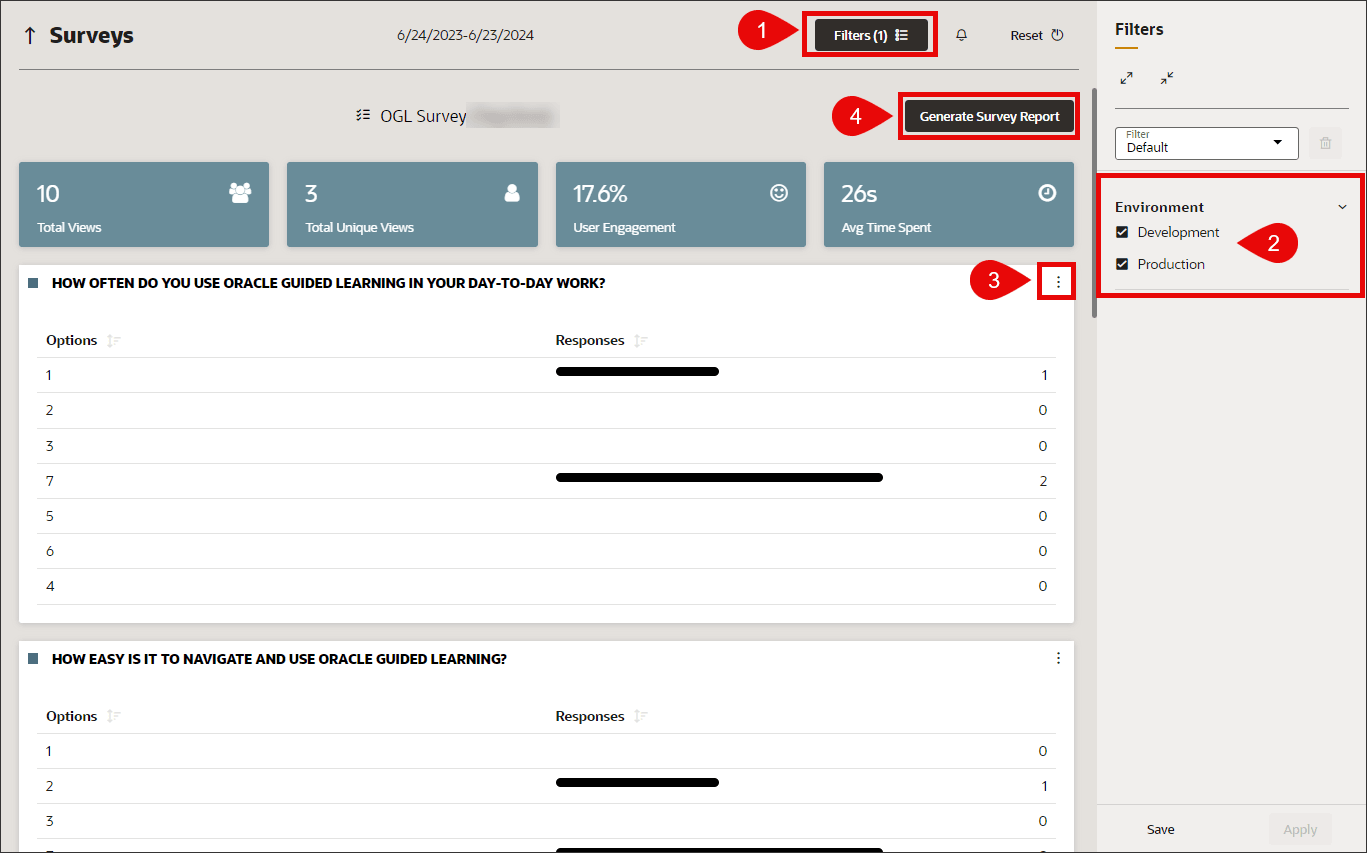Click the clock icon on the Avg Time Spent card
Image resolution: width=1367 pixels, height=853 pixels.
click(x=1047, y=193)
